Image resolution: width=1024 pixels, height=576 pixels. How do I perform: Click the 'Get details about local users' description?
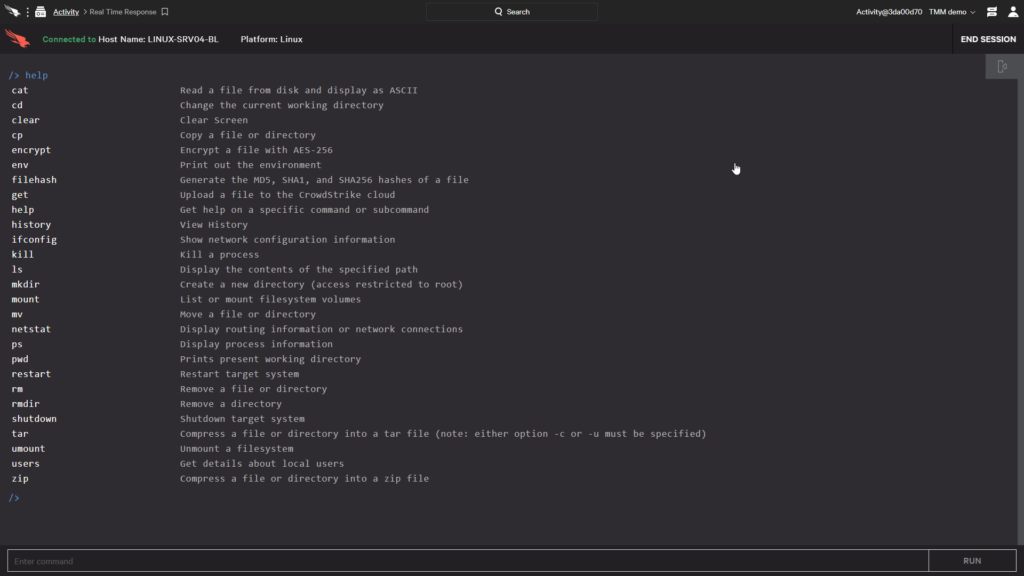point(262,464)
